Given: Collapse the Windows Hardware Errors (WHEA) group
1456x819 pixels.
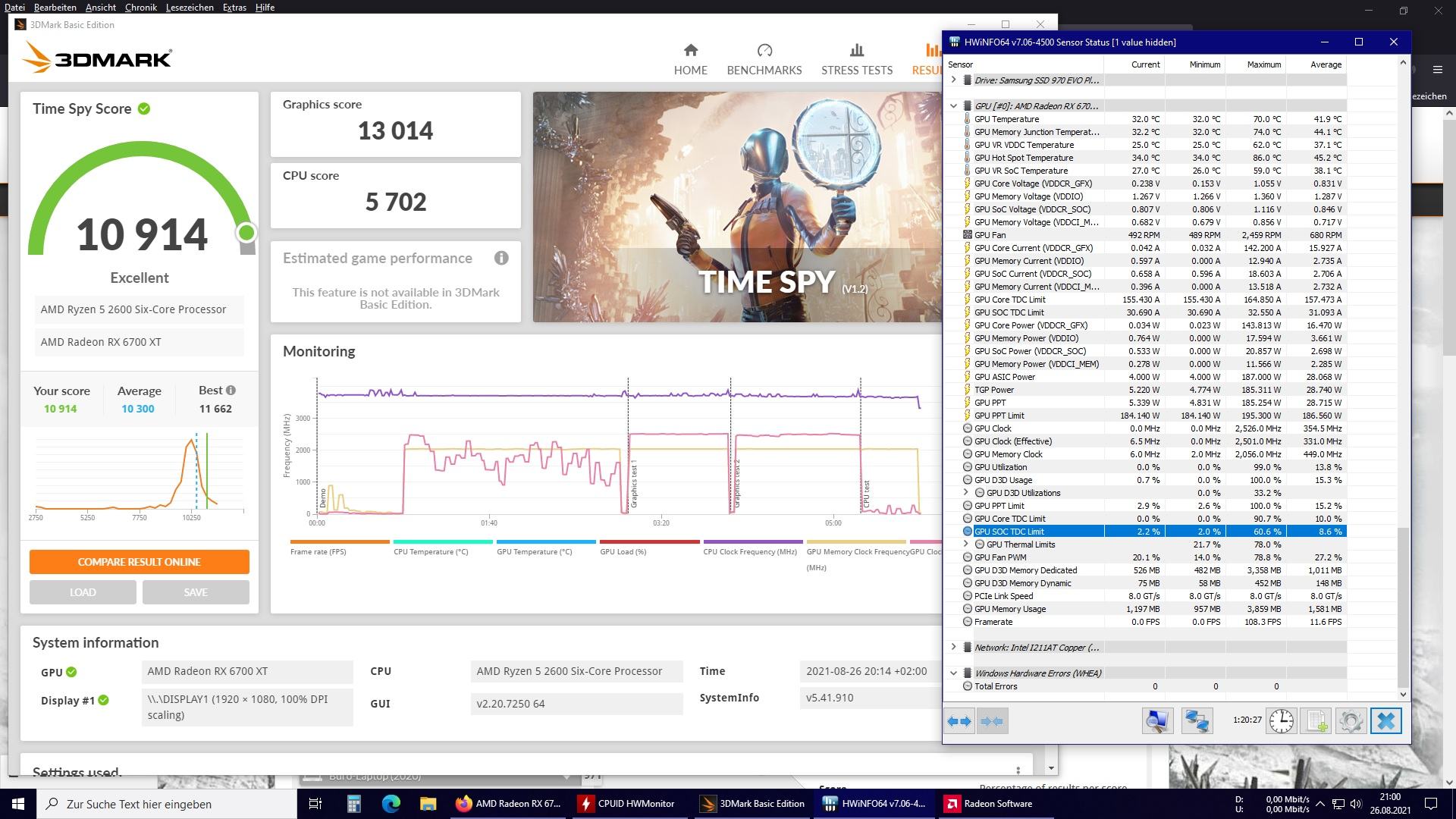Looking at the screenshot, I should [x=953, y=673].
